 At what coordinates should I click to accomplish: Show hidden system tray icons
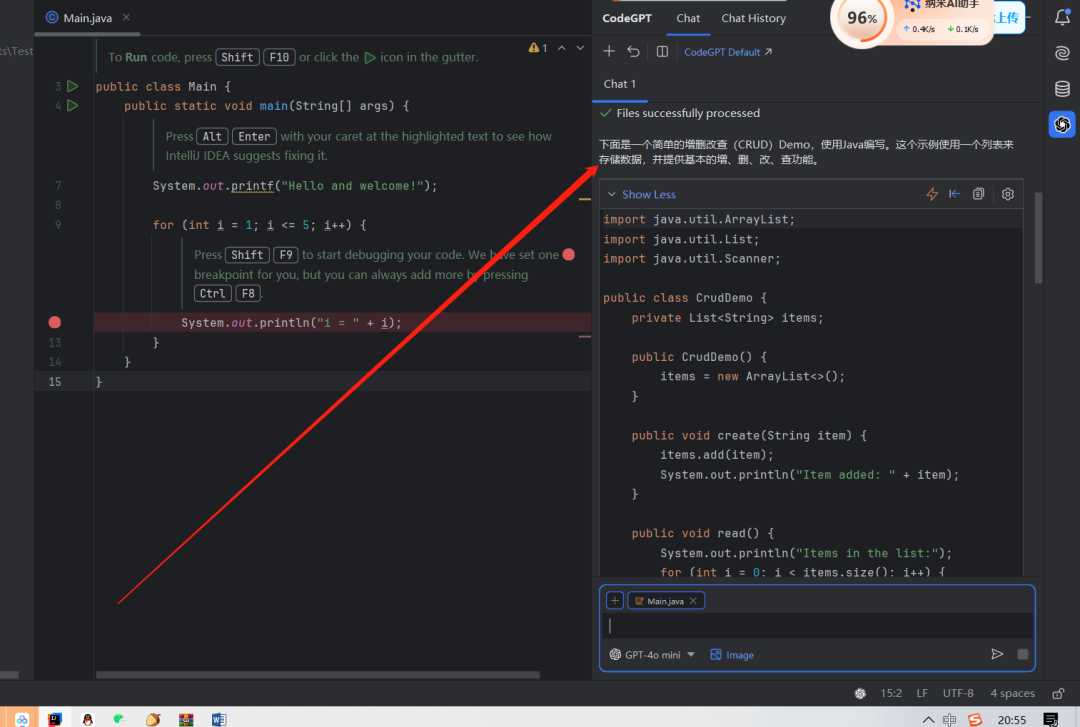tap(928, 719)
